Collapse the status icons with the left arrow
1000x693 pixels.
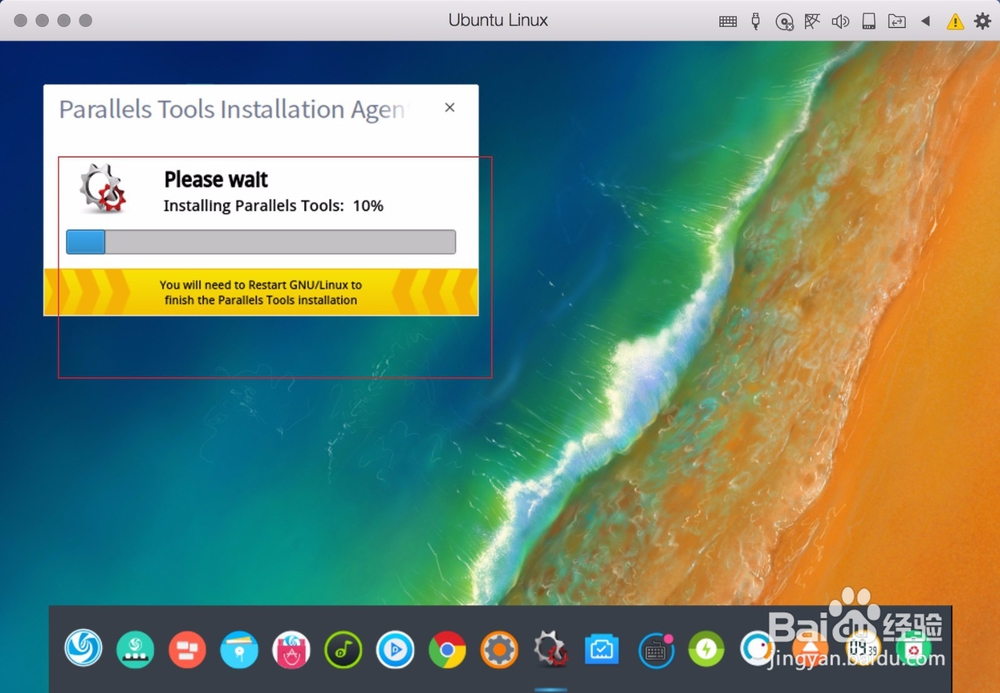925,21
